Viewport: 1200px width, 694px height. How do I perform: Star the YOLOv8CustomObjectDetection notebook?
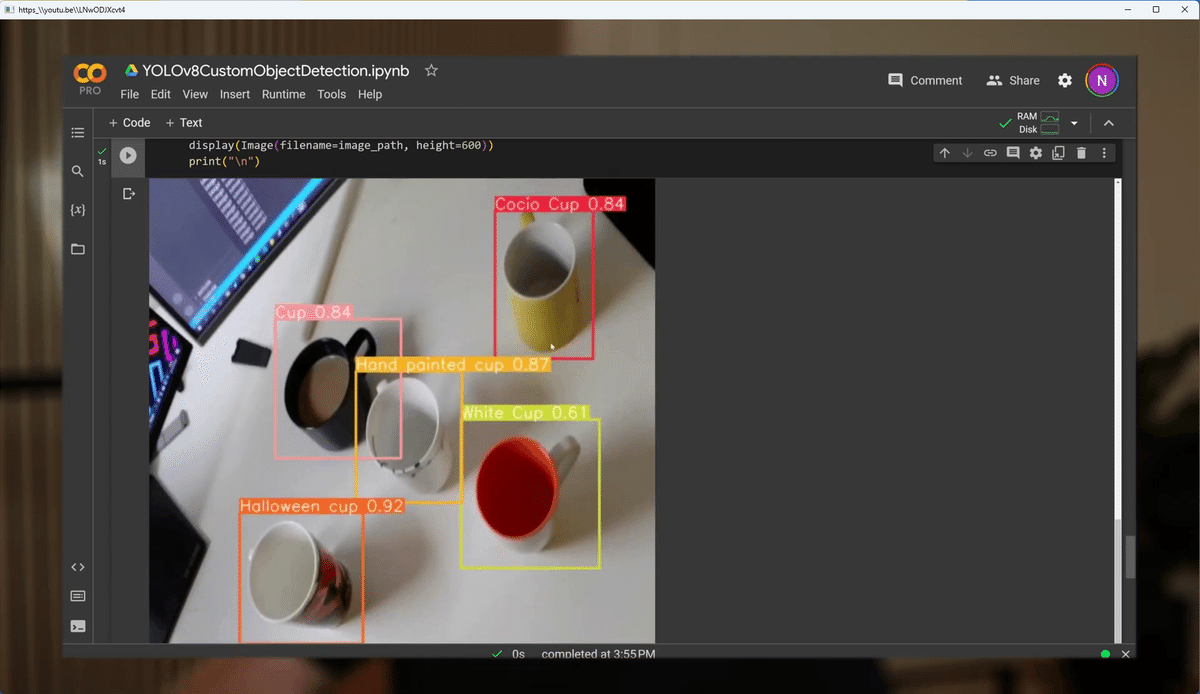[431, 70]
